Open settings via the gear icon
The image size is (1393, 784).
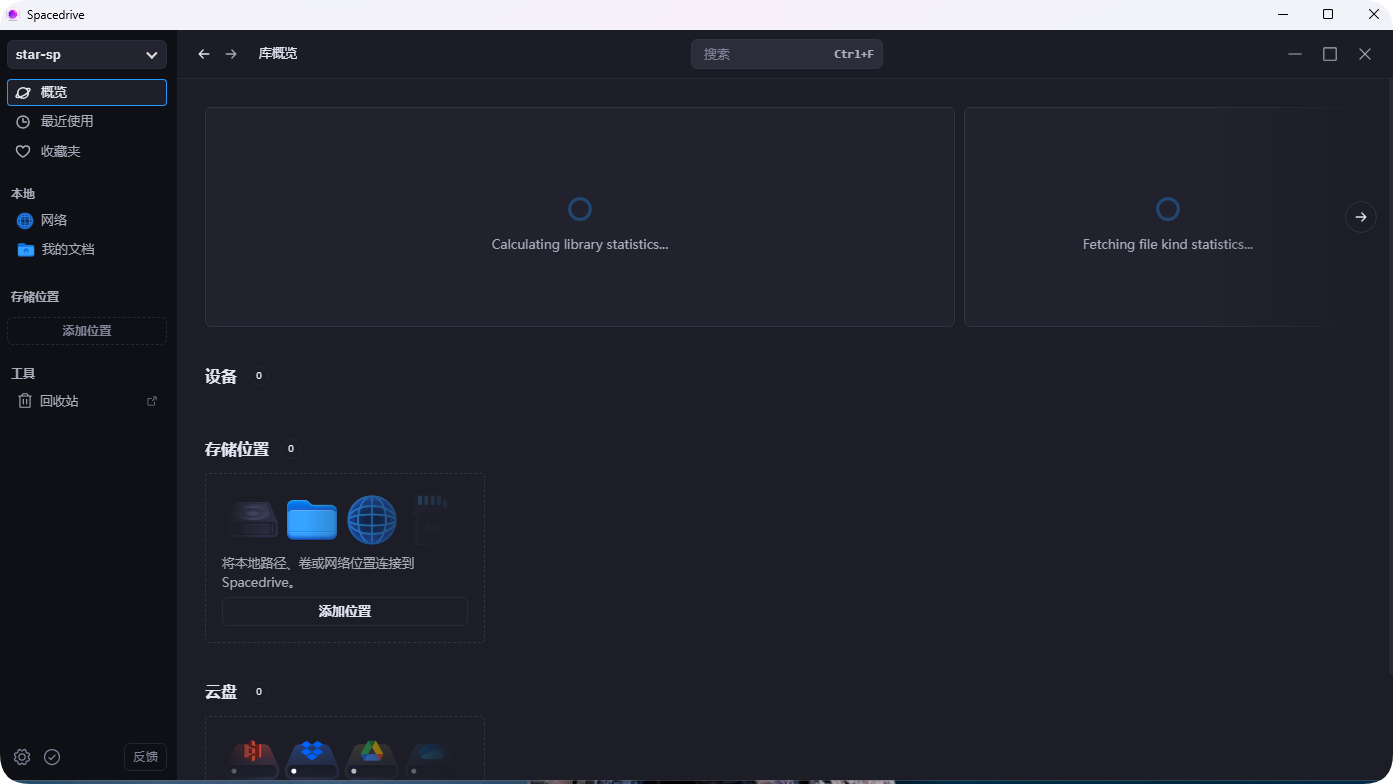(22, 757)
